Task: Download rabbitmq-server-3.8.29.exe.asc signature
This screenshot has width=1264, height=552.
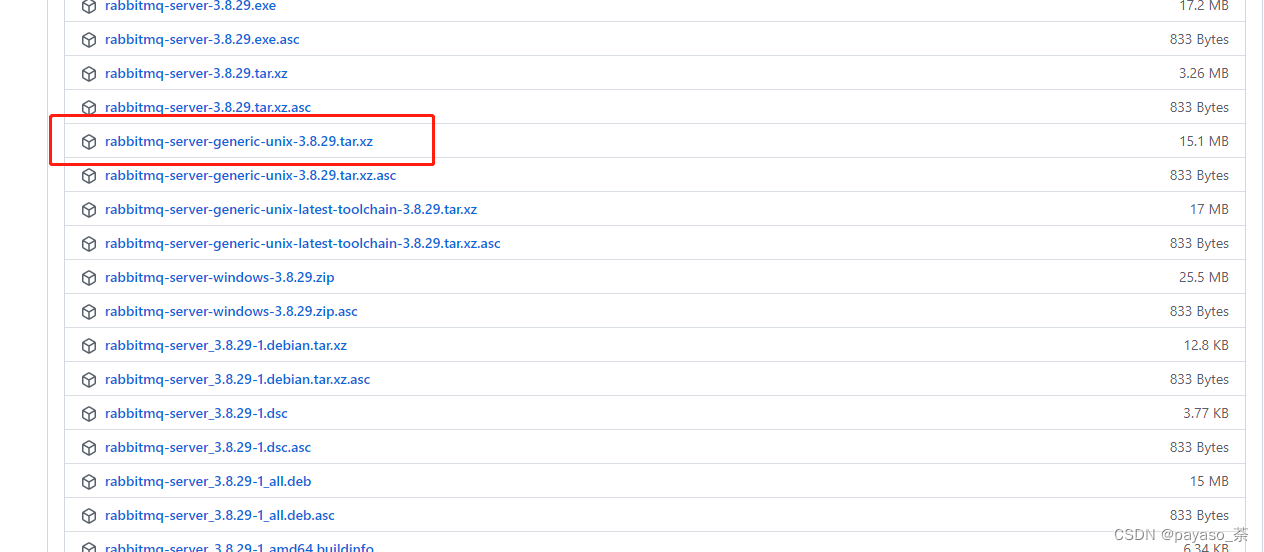Action: point(202,40)
